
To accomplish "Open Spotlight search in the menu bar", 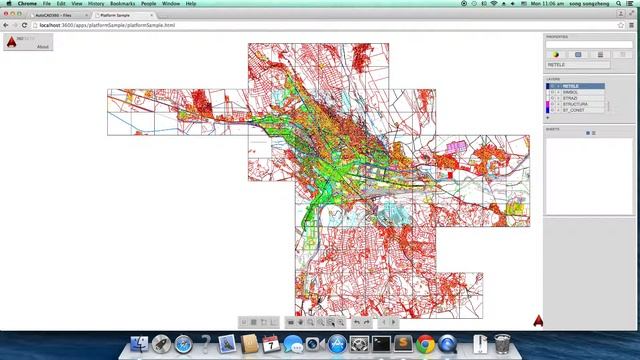I will pyautogui.click(x=619, y=3).
